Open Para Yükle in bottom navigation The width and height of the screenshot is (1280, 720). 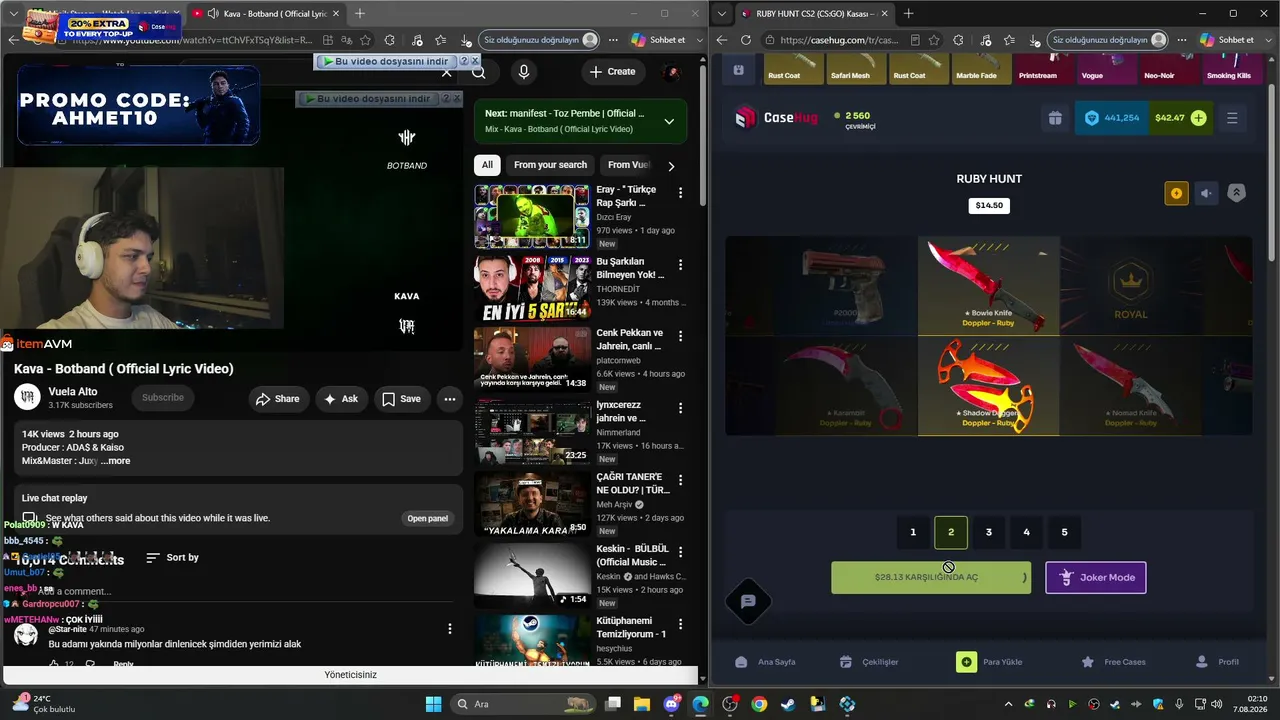pos(989,662)
